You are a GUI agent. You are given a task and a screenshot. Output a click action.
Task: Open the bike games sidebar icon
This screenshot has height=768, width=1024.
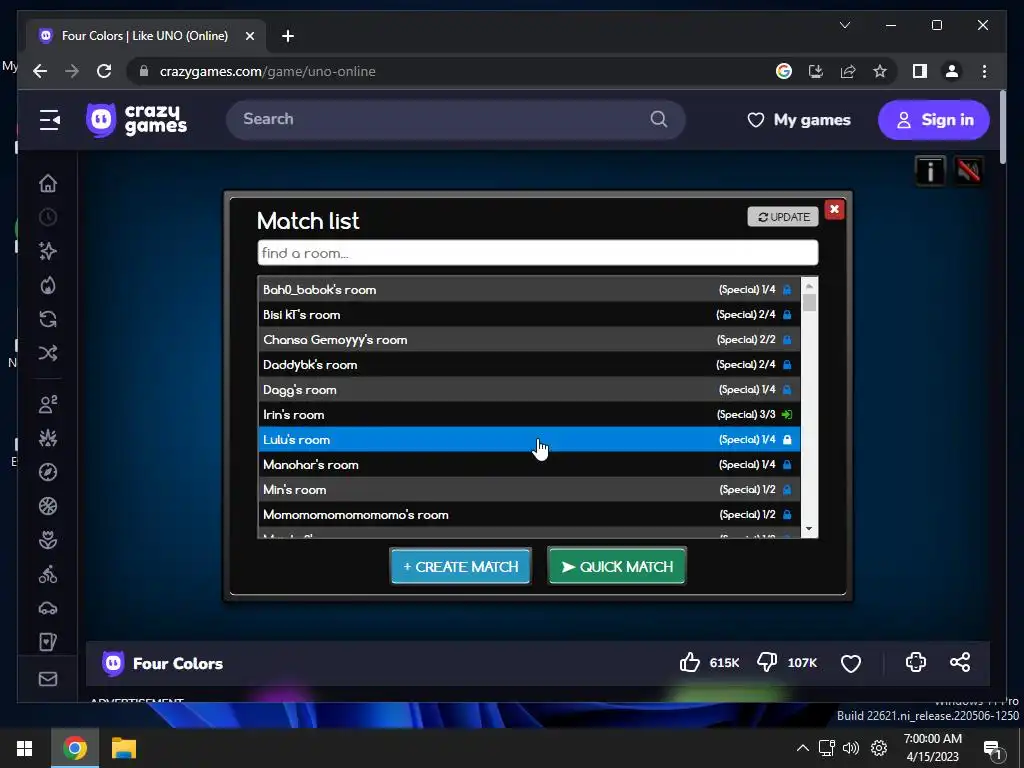click(48, 574)
